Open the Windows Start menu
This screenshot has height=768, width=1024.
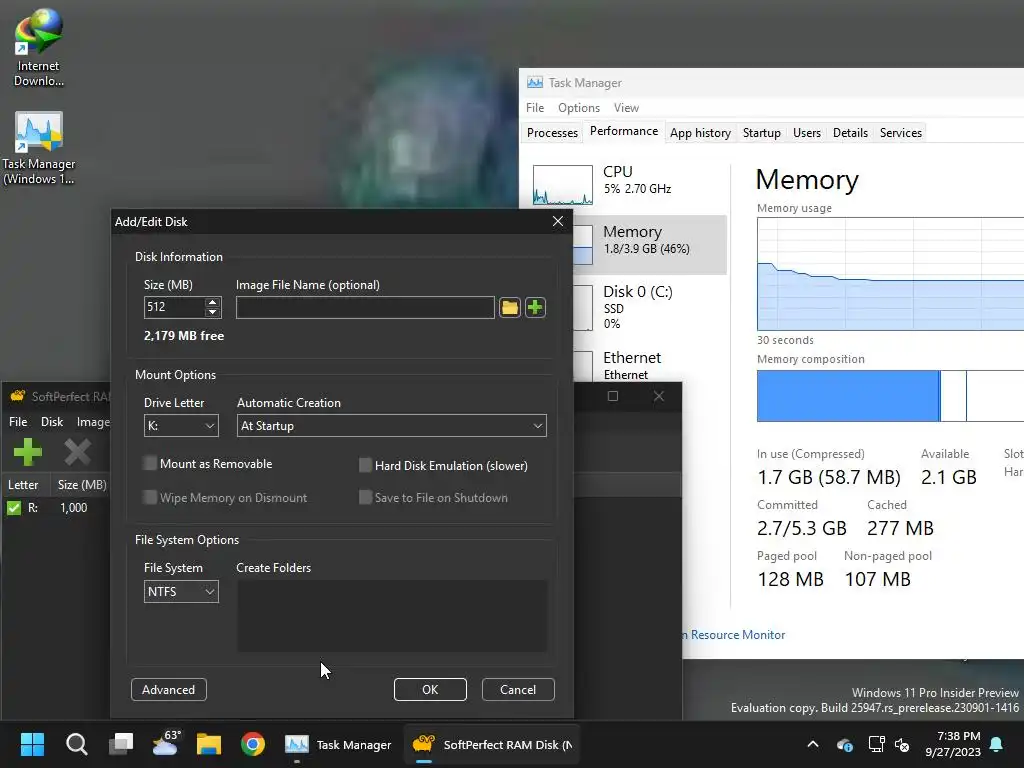click(x=32, y=744)
